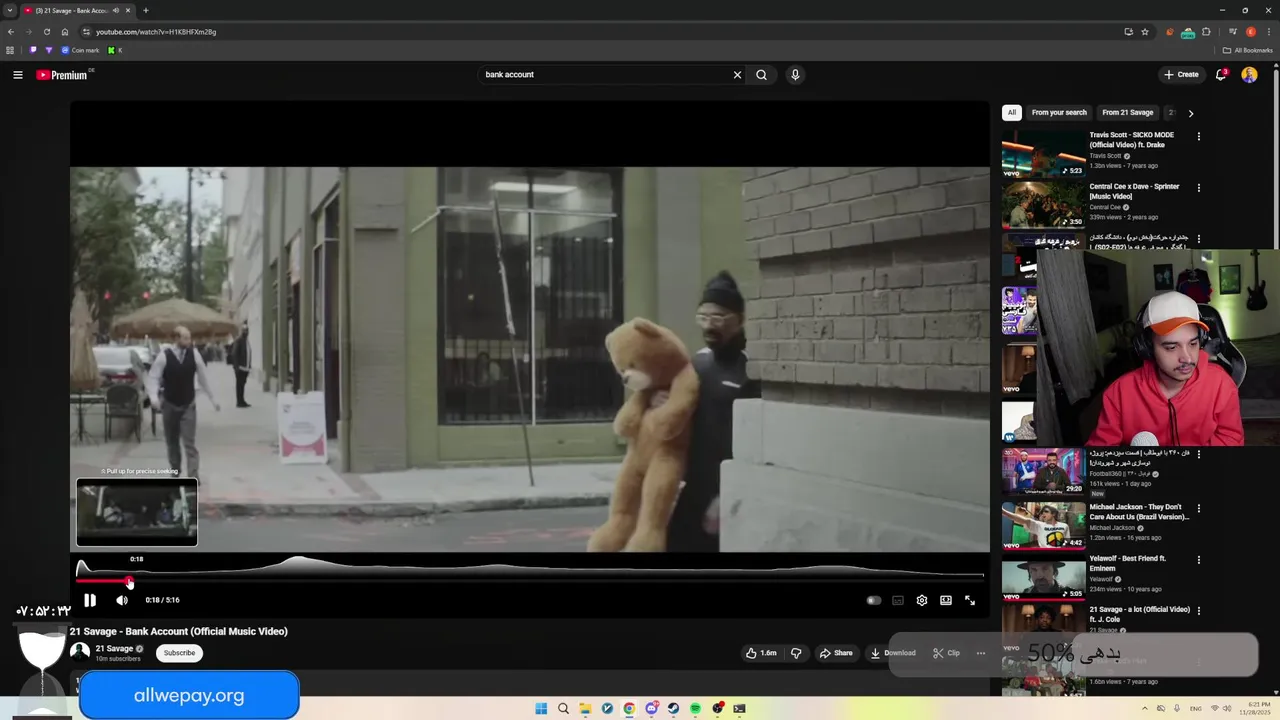Open the extensions puzzle icon
1280x720 pixels.
click(1206, 32)
